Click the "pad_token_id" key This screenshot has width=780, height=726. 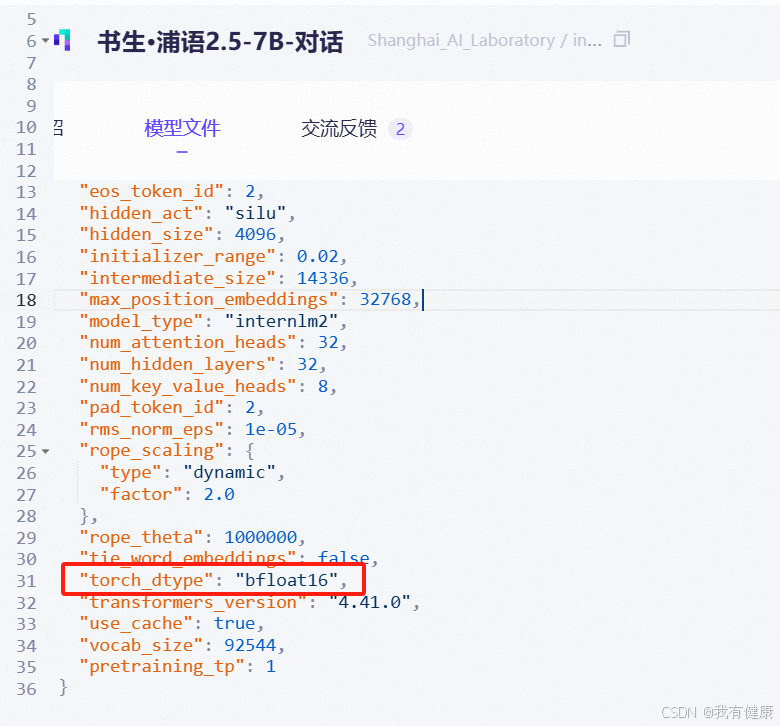point(152,408)
